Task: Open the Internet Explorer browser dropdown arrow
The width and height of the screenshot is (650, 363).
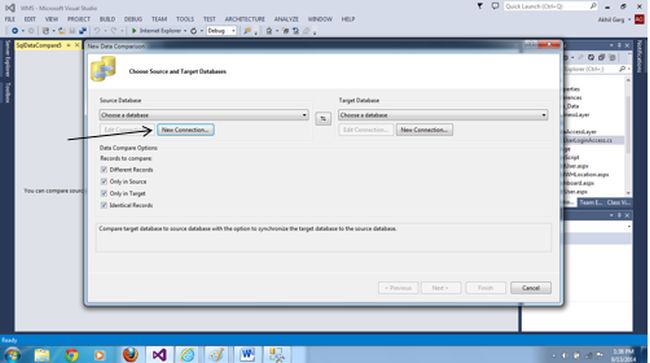Action: (185, 31)
